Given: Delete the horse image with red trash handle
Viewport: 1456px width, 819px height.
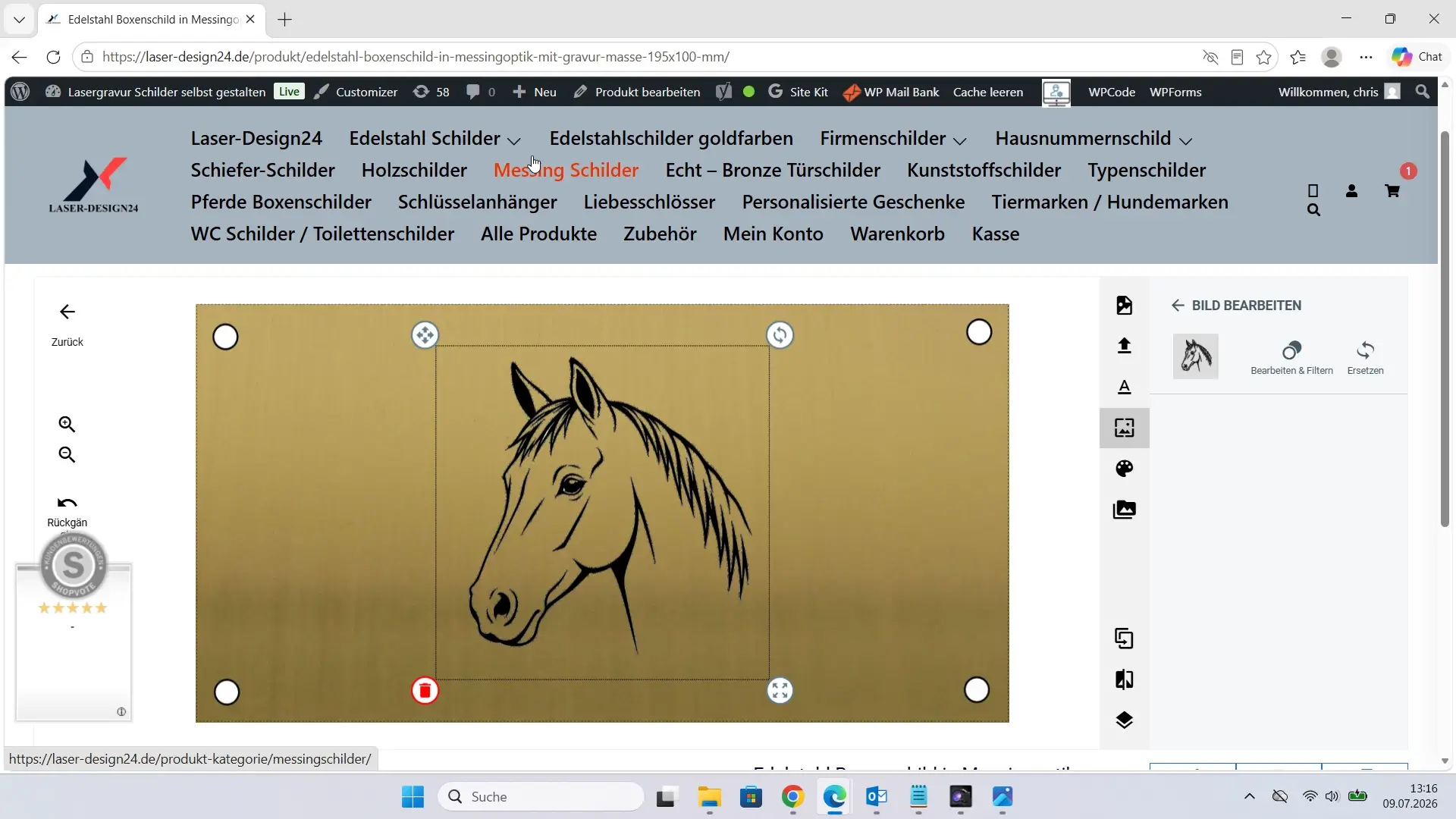Looking at the screenshot, I should tap(425, 691).
